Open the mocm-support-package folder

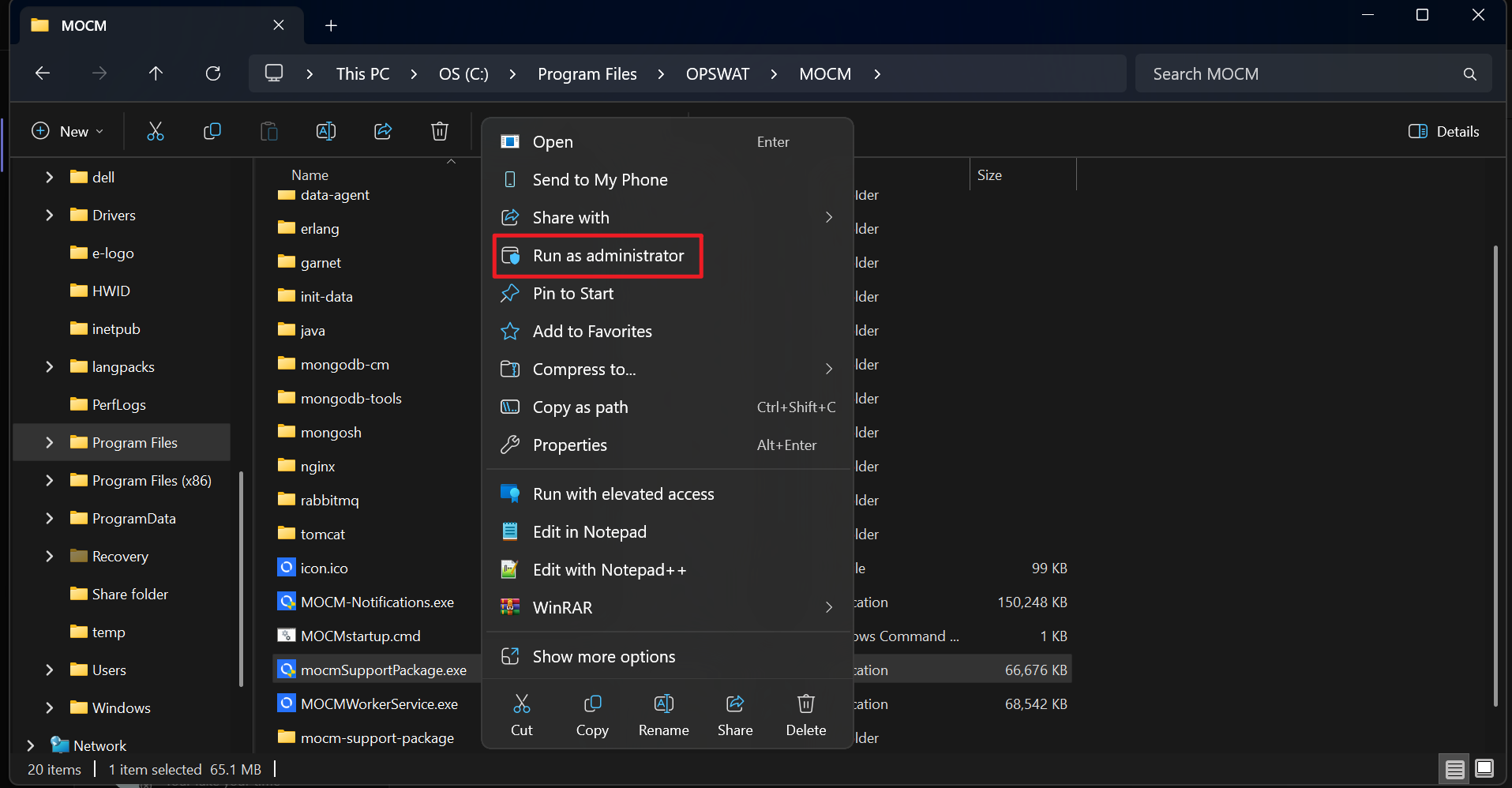366,737
